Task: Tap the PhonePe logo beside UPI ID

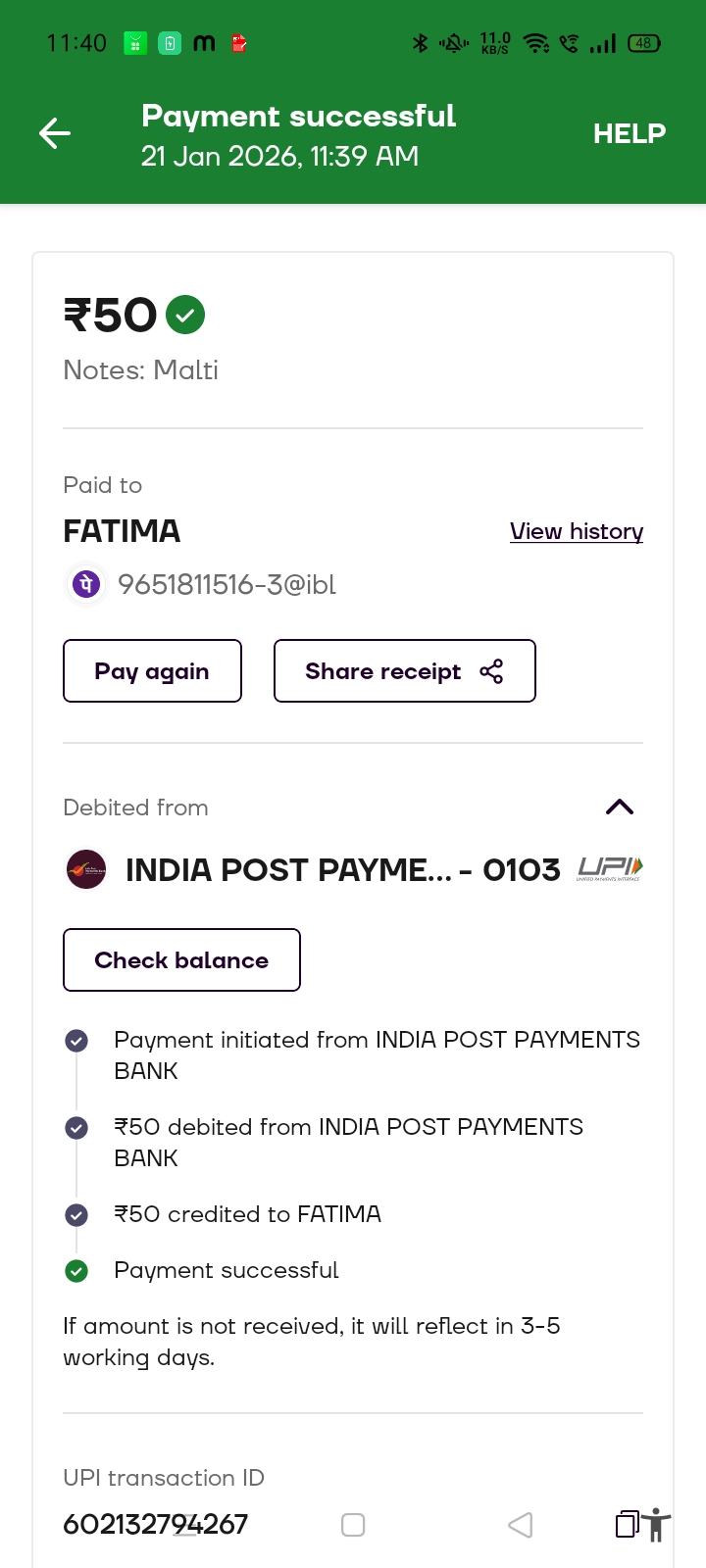Action: click(x=86, y=585)
